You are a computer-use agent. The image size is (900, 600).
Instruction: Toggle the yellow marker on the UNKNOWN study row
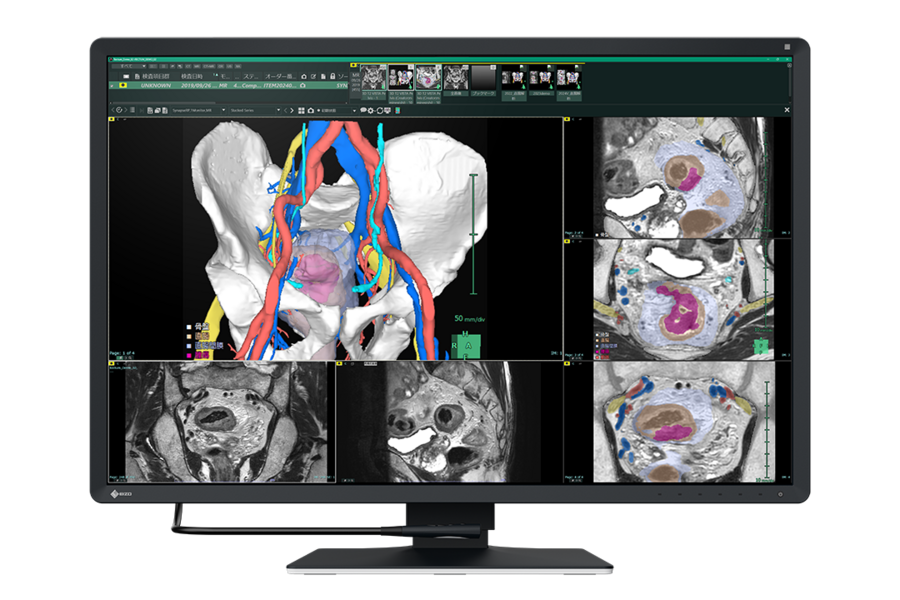(123, 85)
